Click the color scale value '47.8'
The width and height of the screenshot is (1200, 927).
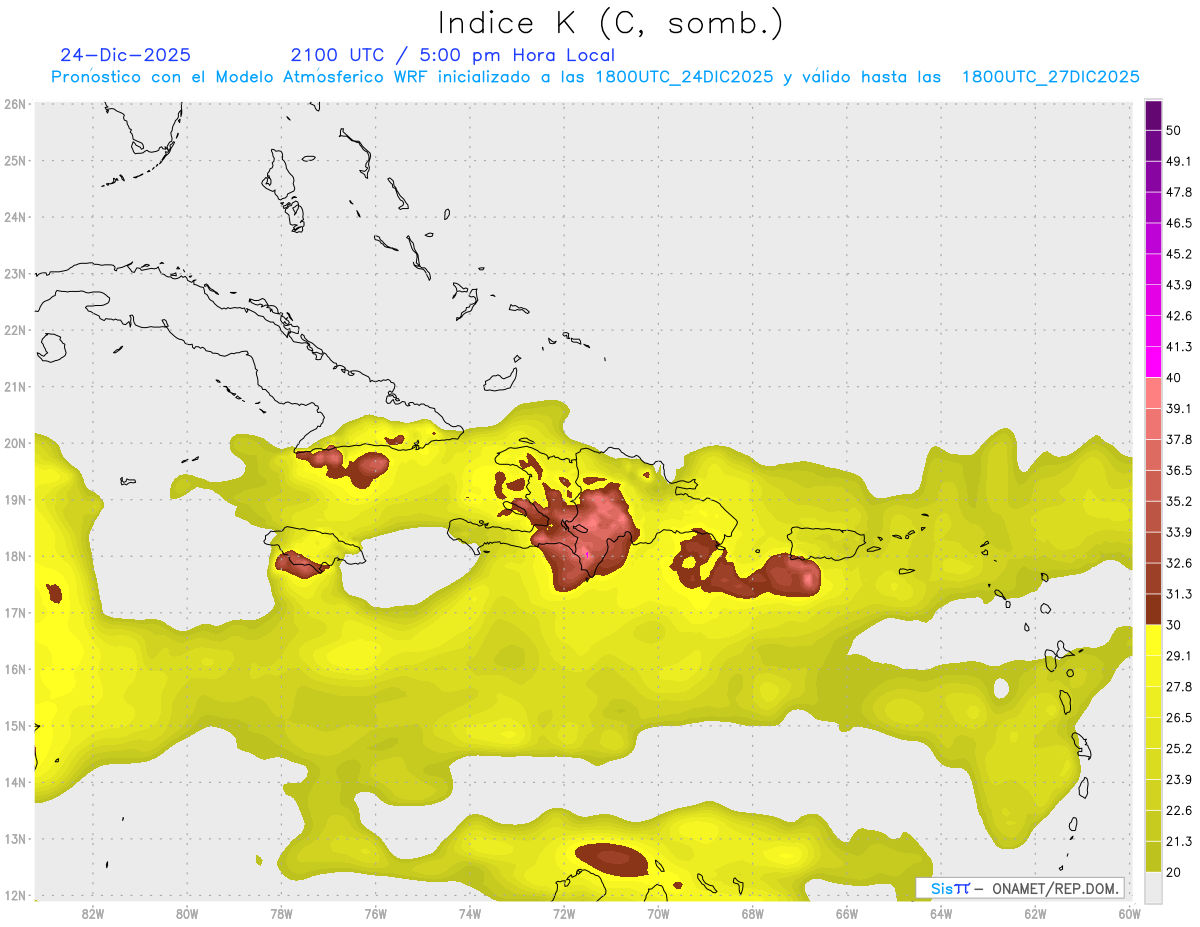coord(1179,192)
